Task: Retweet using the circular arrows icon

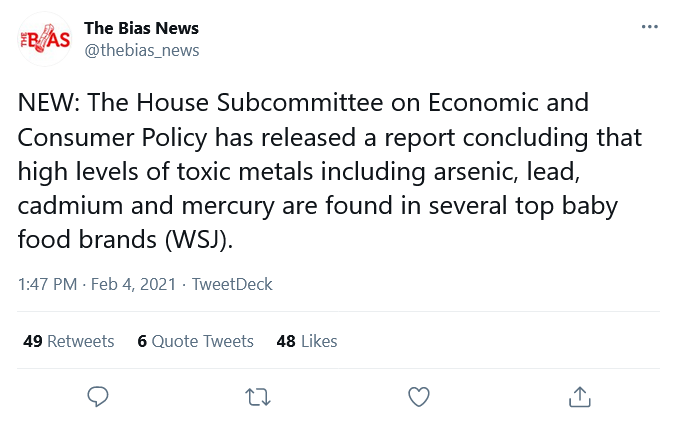Action: point(258,397)
